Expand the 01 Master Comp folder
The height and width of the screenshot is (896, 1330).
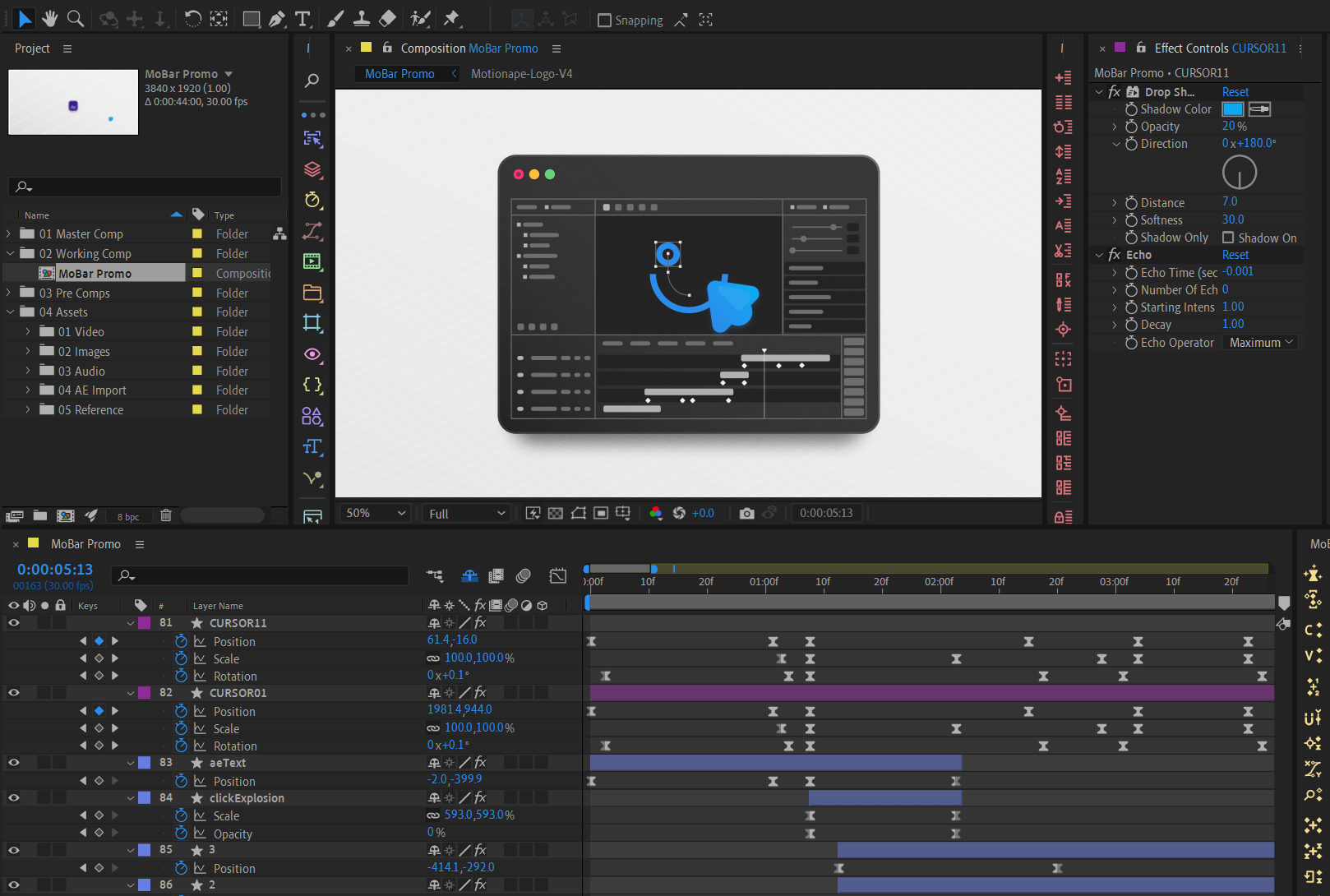9,234
